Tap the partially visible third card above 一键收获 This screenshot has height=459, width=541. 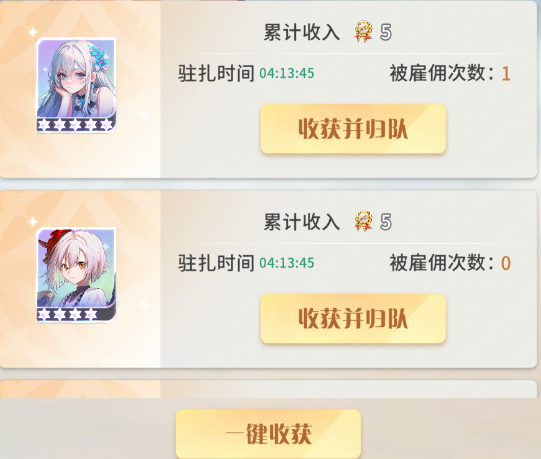(x=268, y=389)
